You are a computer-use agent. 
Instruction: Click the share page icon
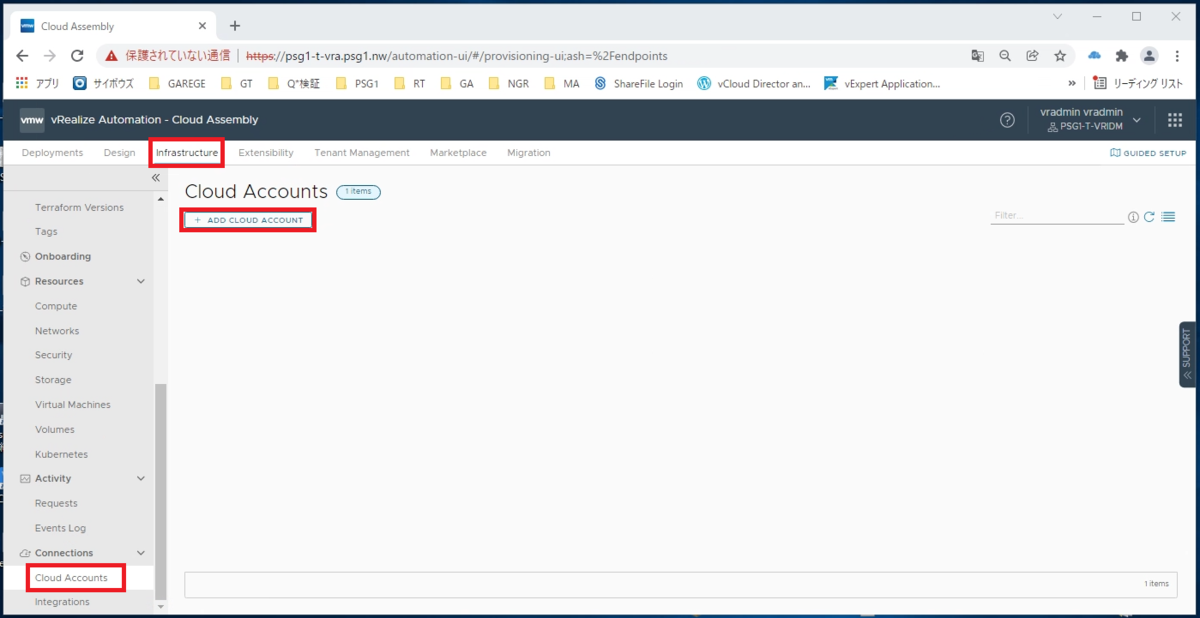click(1032, 56)
